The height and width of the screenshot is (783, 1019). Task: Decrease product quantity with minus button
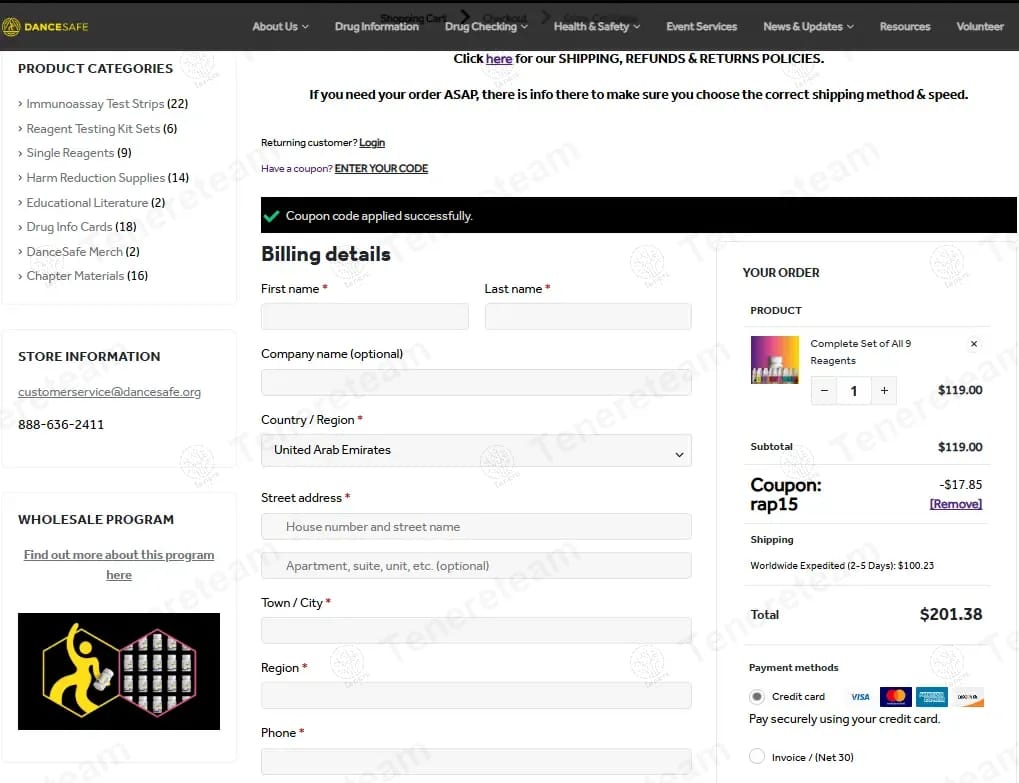point(824,391)
